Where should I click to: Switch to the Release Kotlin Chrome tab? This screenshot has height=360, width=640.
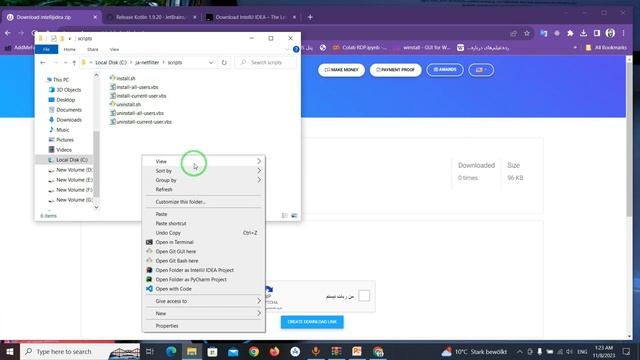[x=151, y=17]
